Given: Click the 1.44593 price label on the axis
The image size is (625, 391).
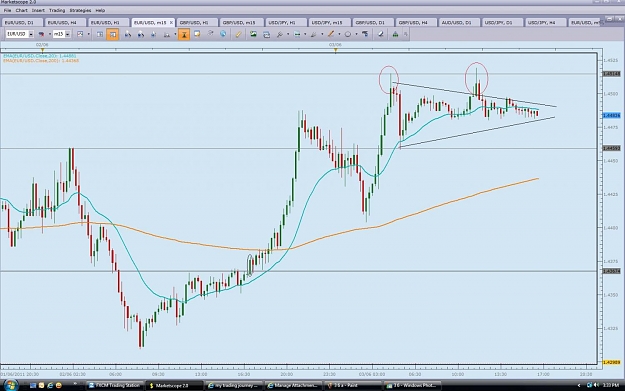Looking at the screenshot, I should point(611,148).
